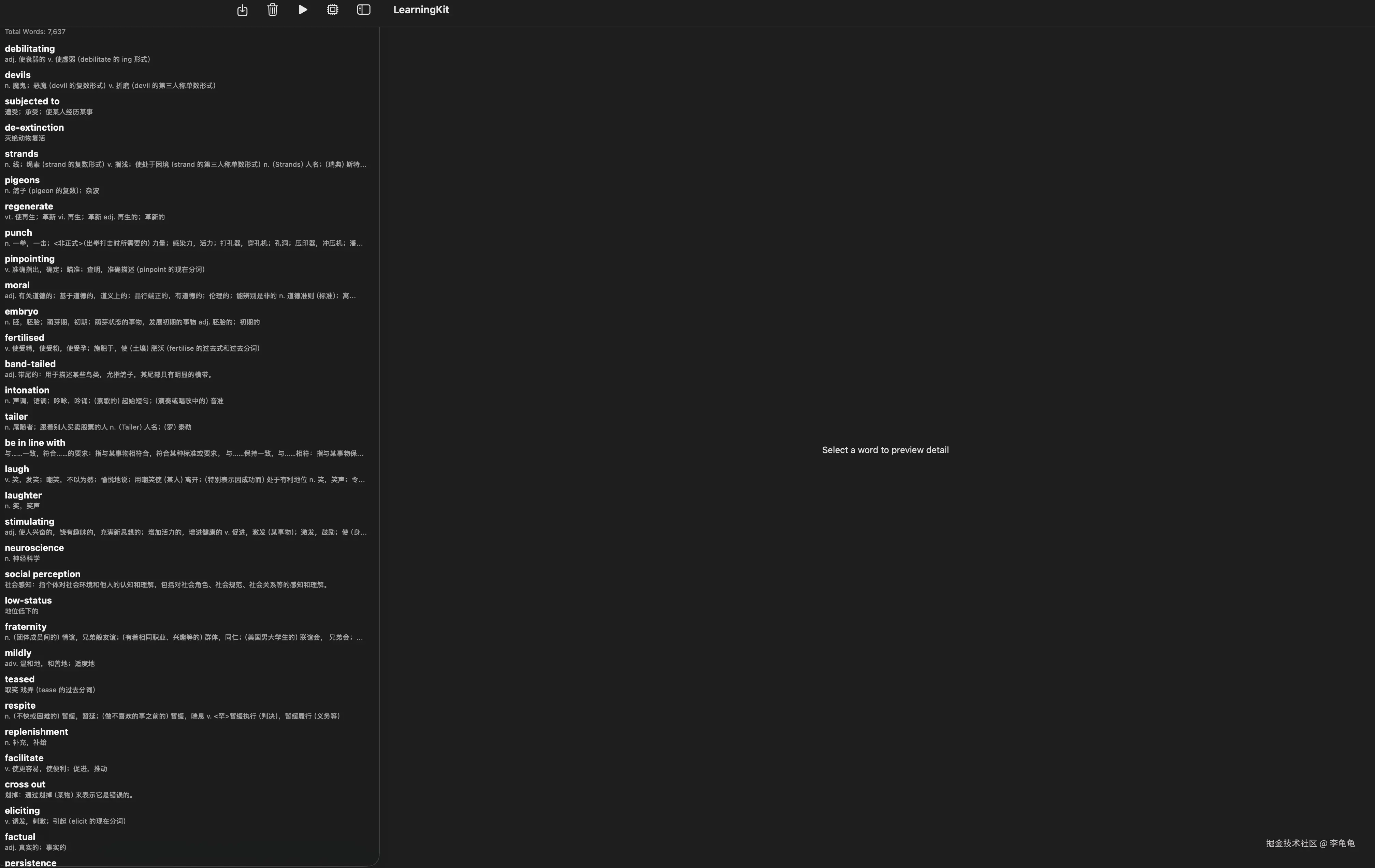Image resolution: width=1375 pixels, height=868 pixels.
Task: Click the Total Words count label
Action: click(x=35, y=32)
